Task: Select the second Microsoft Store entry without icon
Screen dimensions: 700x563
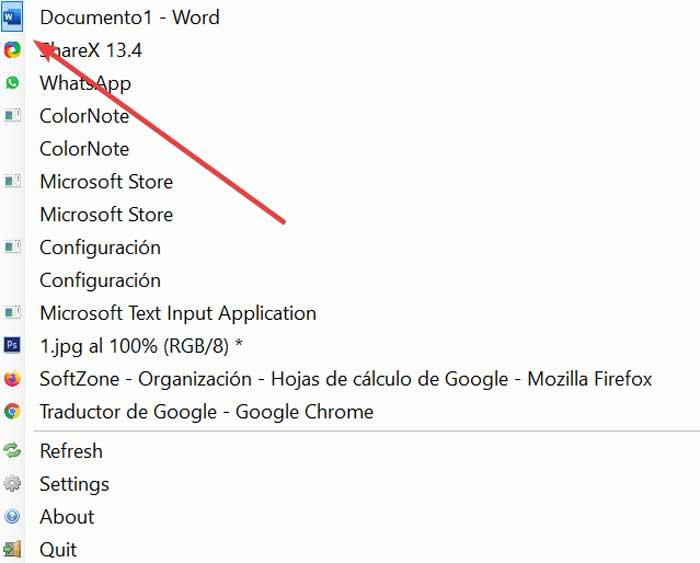Action: tap(106, 214)
